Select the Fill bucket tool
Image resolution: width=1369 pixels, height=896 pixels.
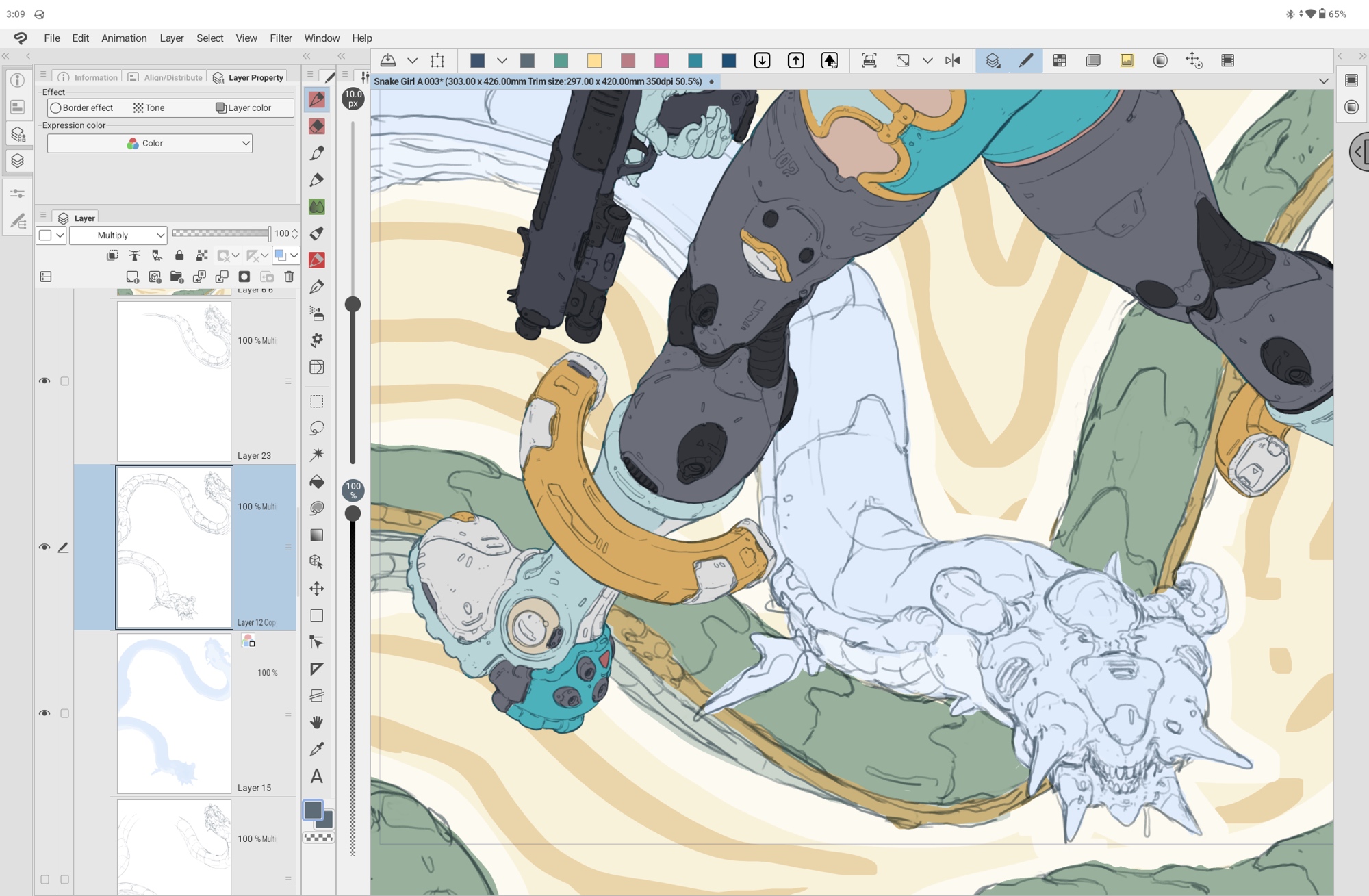pos(316,482)
